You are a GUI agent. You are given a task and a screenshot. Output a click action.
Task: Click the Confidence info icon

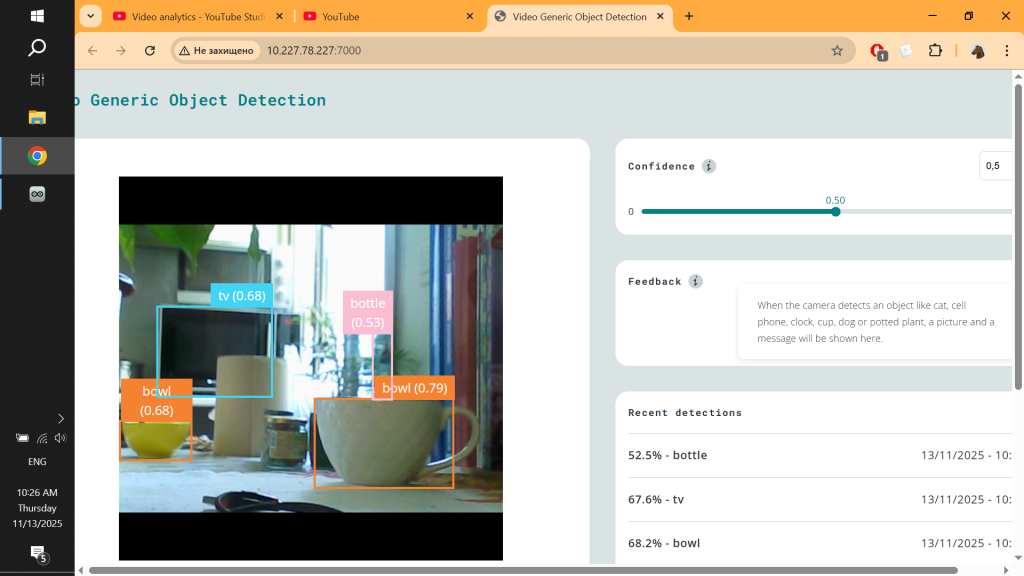[709, 166]
